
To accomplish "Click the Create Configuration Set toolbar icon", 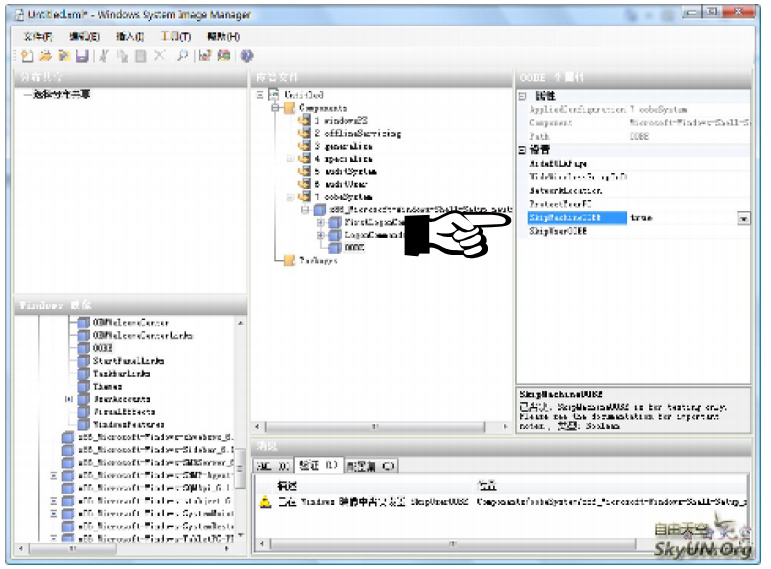I will pyautogui.click(x=224, y=56).
